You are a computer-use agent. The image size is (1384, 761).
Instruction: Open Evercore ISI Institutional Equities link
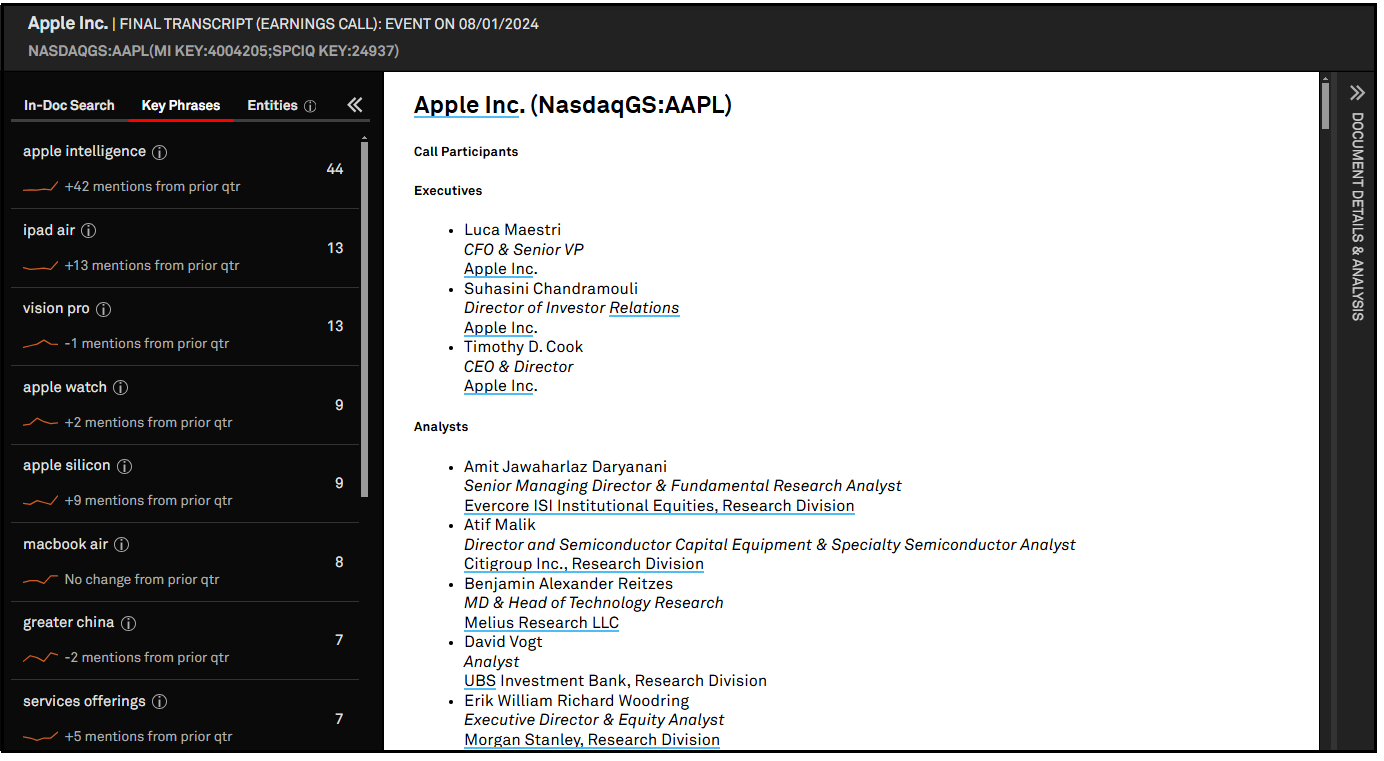[x=659, y=506]
